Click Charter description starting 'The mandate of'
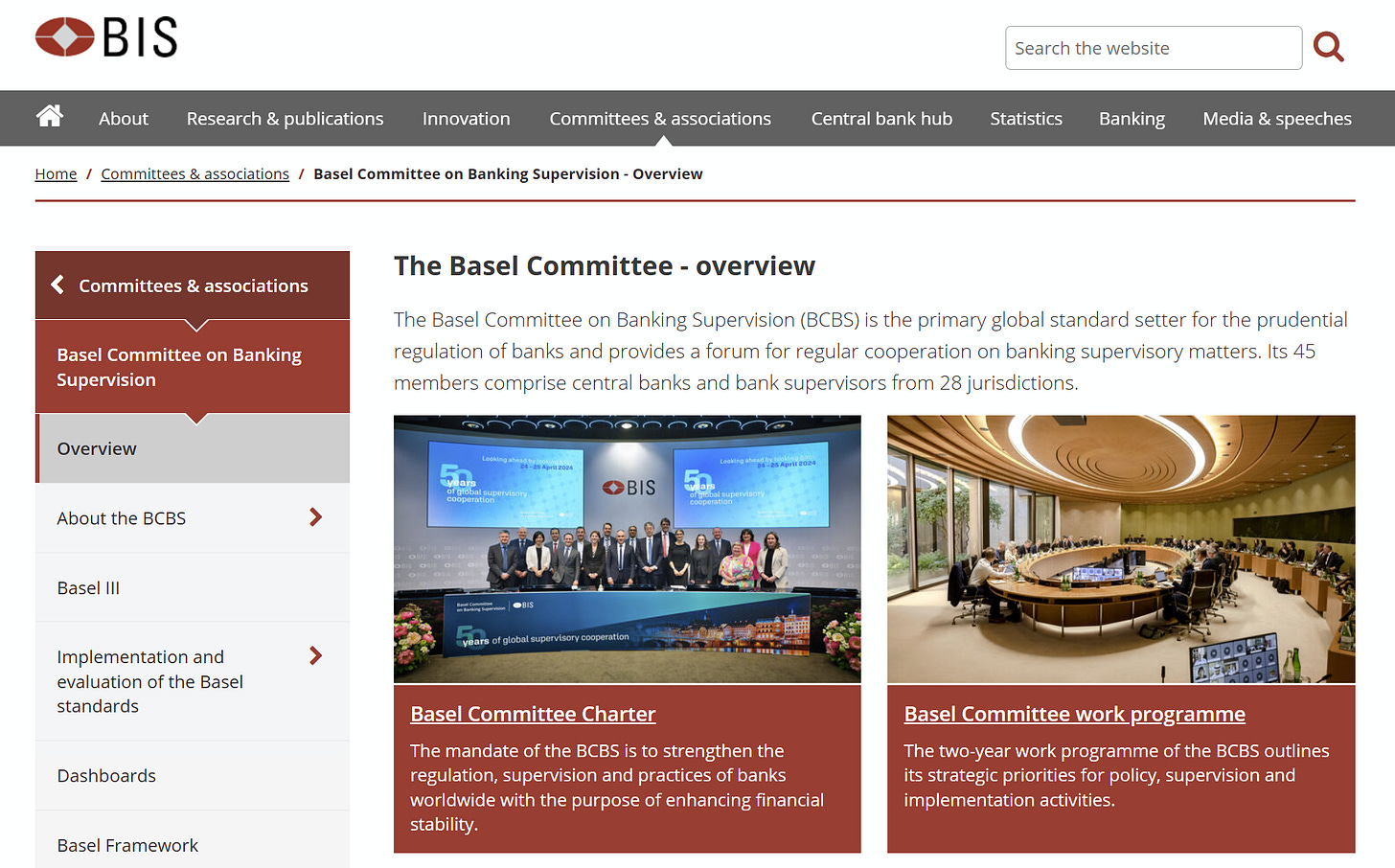This screenshot has width=1395, height=868. tap(617, 788)
